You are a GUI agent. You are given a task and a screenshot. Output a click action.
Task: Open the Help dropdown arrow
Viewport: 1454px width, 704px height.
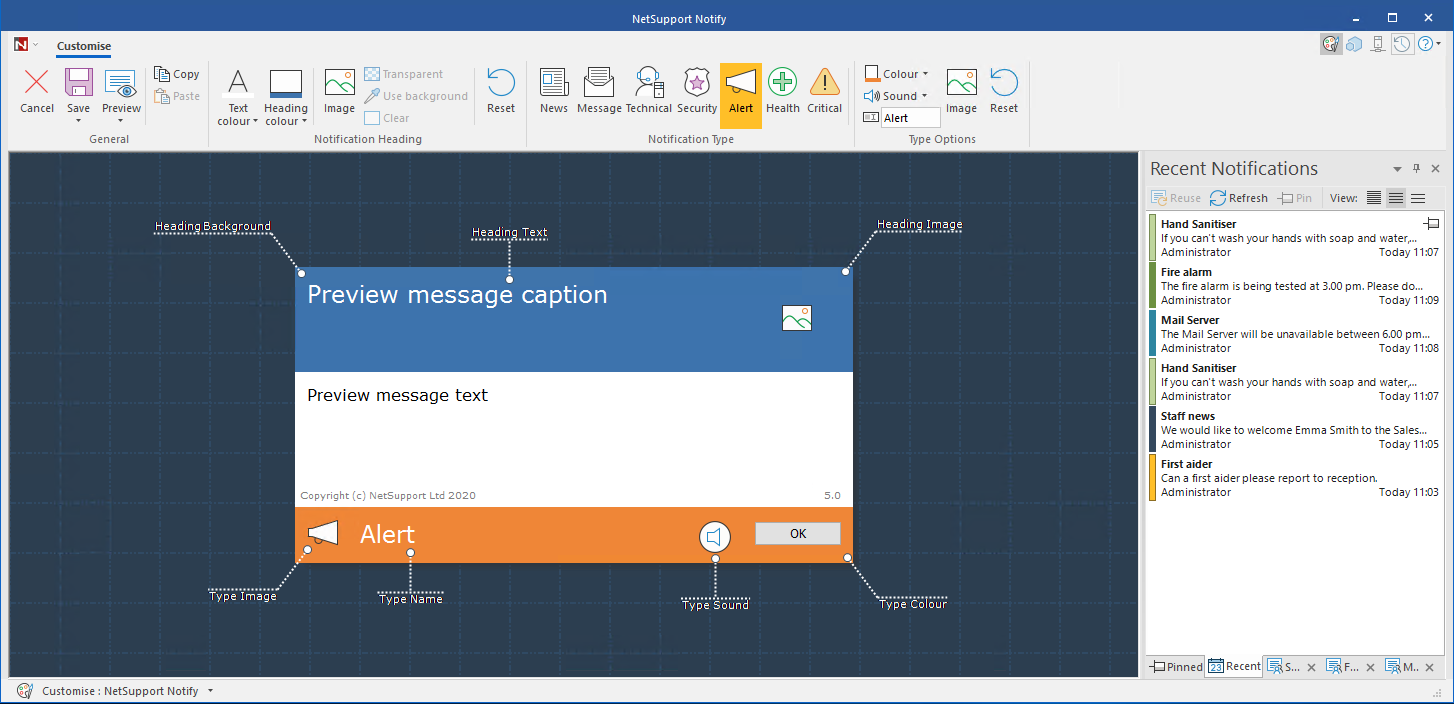pyautogui.click(x=1438, y=44)
